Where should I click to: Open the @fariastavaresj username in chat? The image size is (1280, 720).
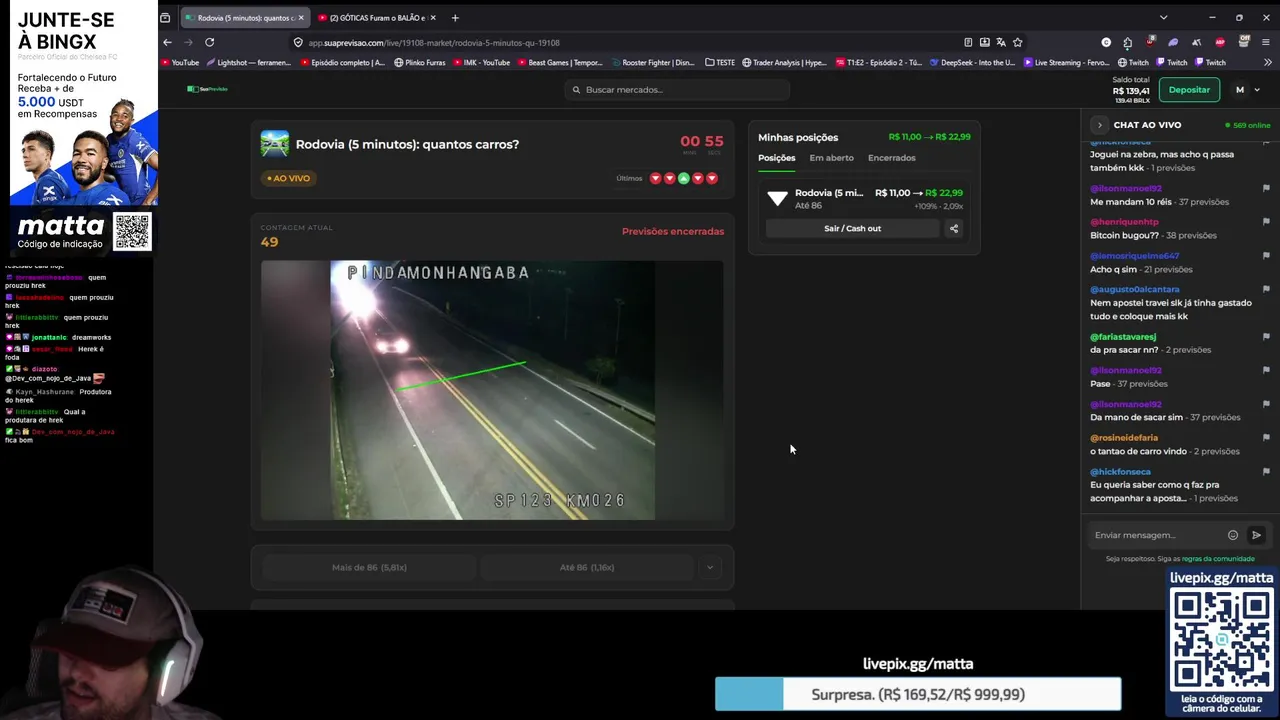(x=1123, y=337)
